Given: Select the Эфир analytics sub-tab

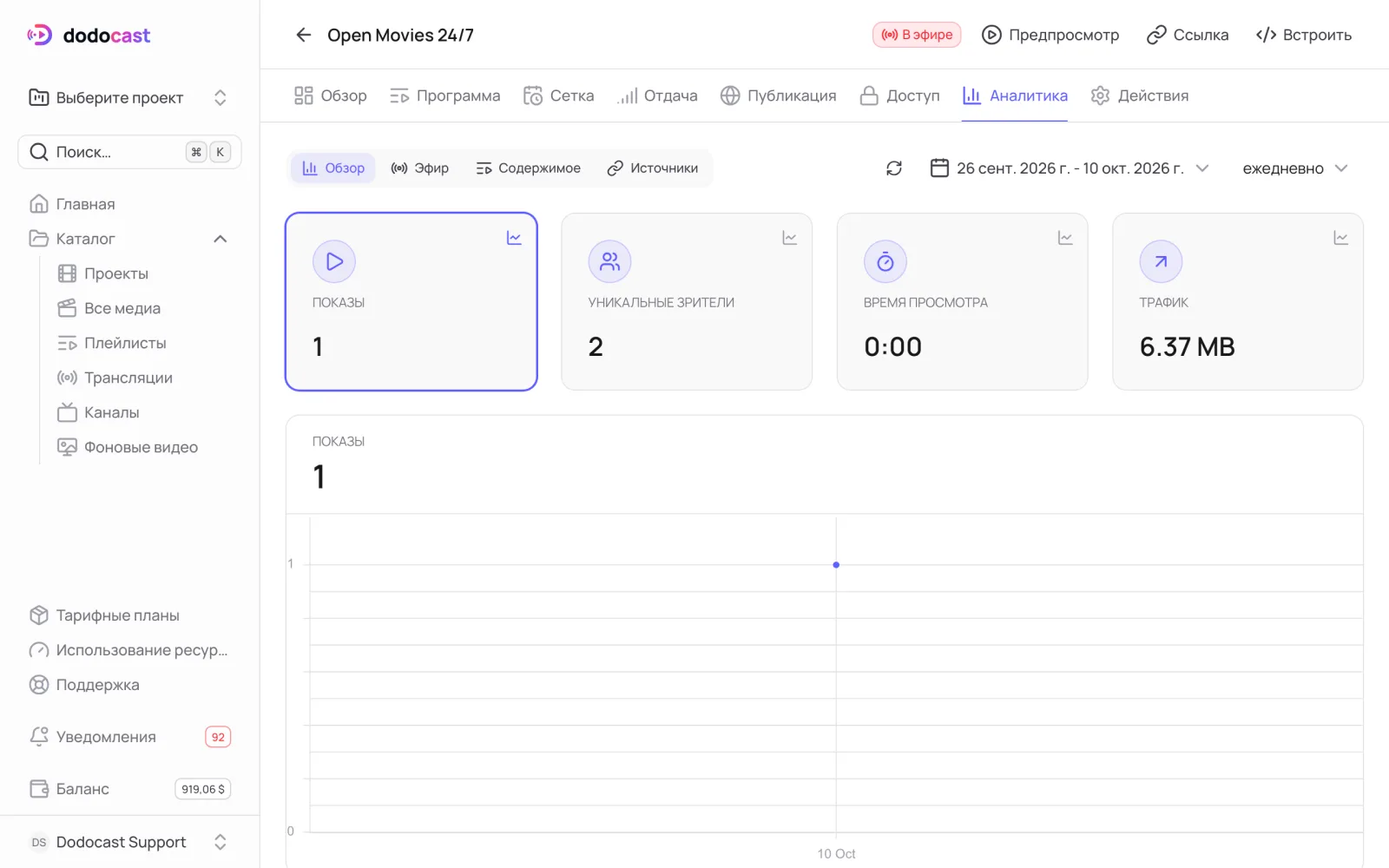Looking at the screenshot, I should 419,168.
